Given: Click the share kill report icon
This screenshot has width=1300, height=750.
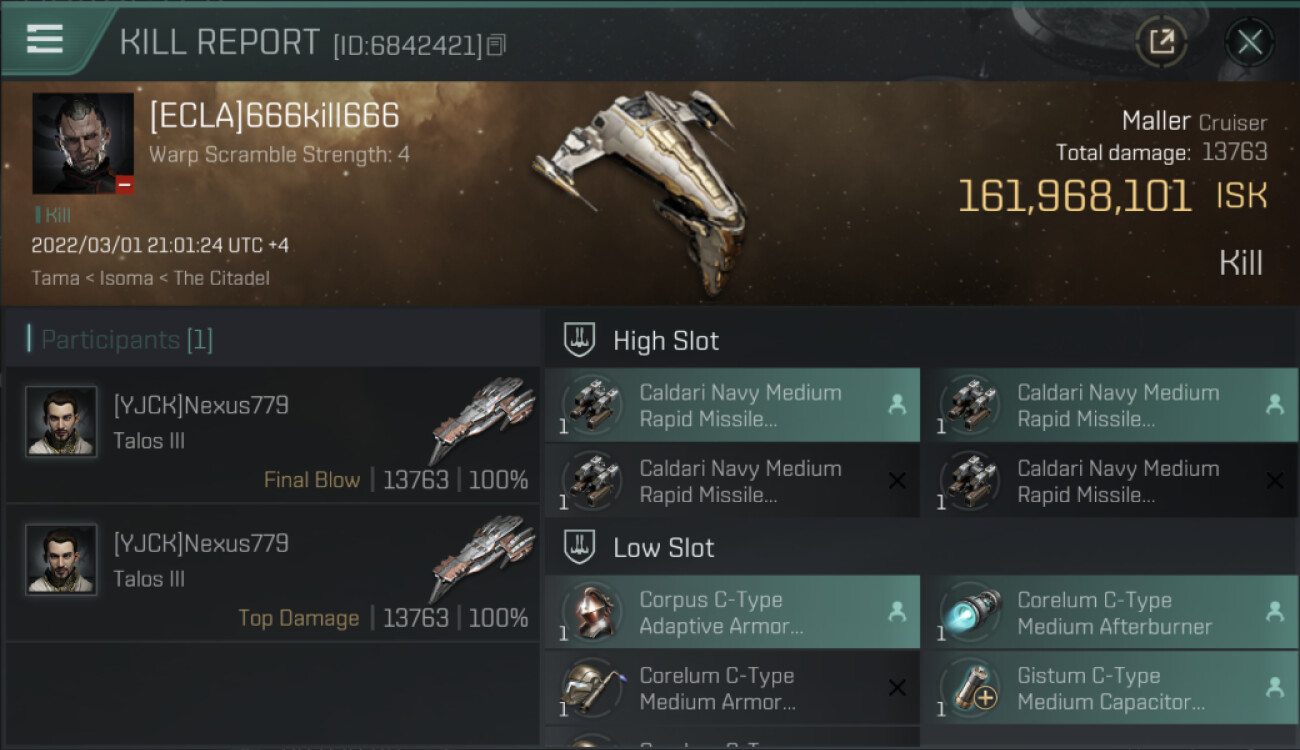Looking at the screenshot, I should 1161,42.
